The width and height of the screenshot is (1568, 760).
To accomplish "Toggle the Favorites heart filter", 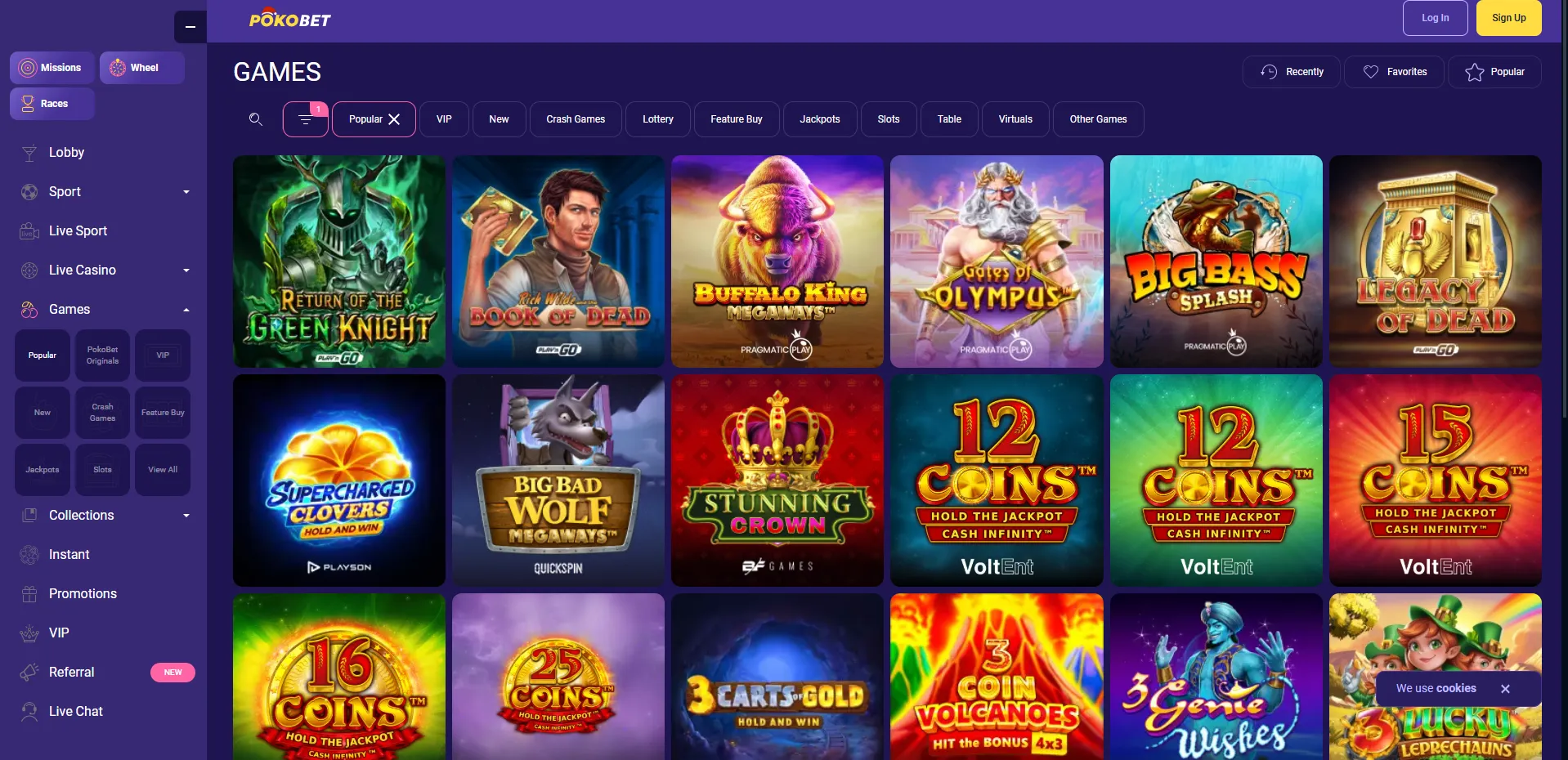I will pos(1395,72).
